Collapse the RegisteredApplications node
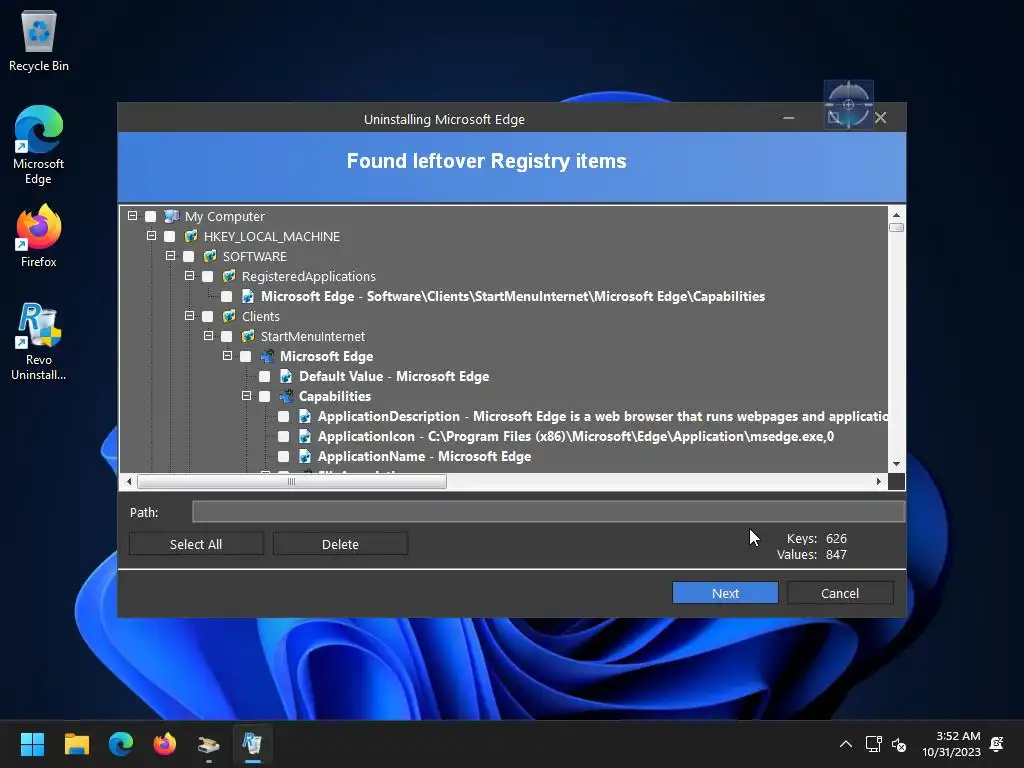 (x=189, y=276)
